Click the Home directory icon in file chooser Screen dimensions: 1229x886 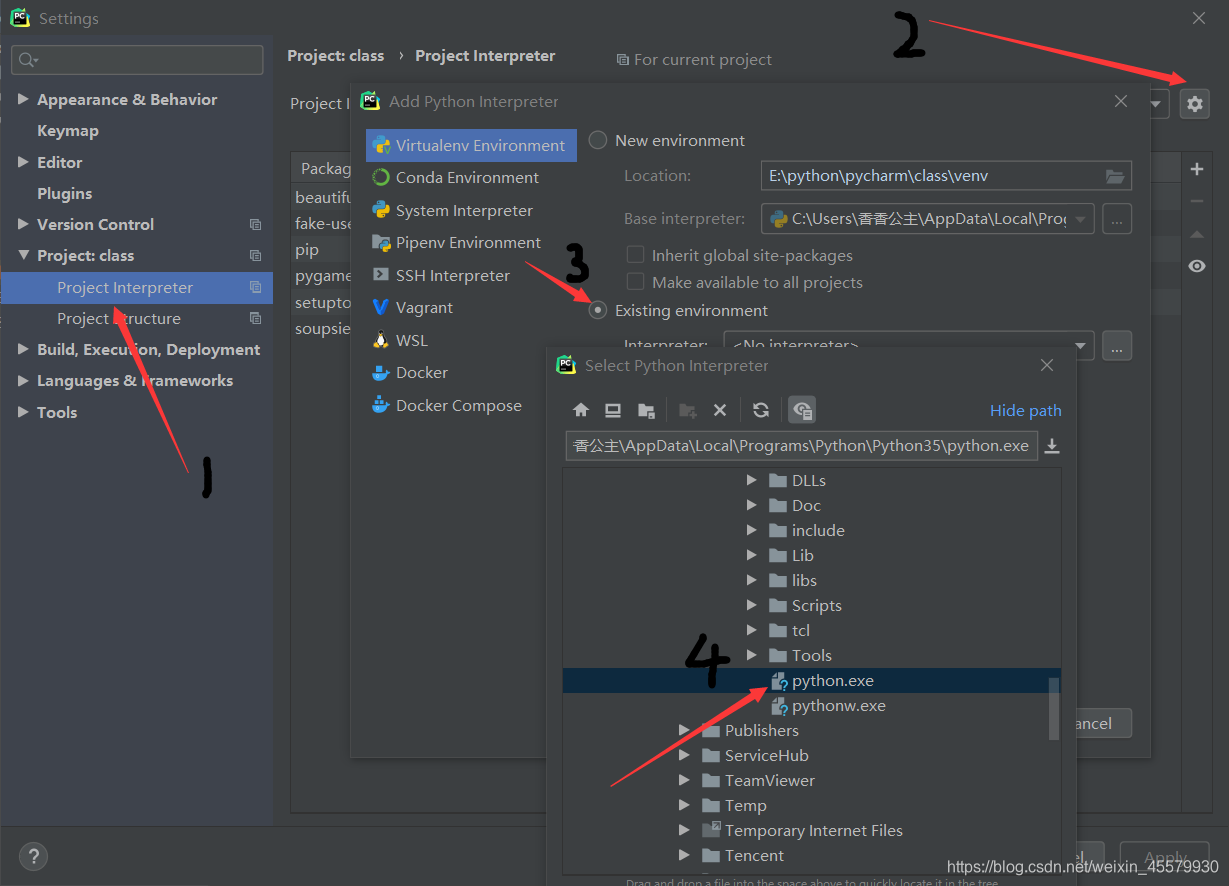tap(581, 410)
